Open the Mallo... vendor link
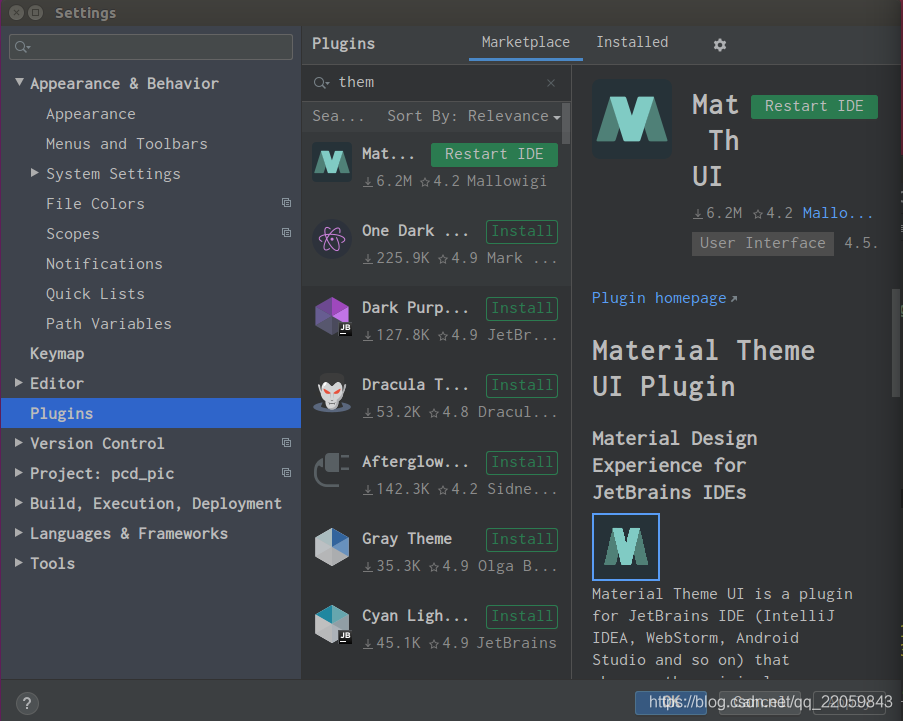Viewport: 903px width, 721px height. (838, 213)
